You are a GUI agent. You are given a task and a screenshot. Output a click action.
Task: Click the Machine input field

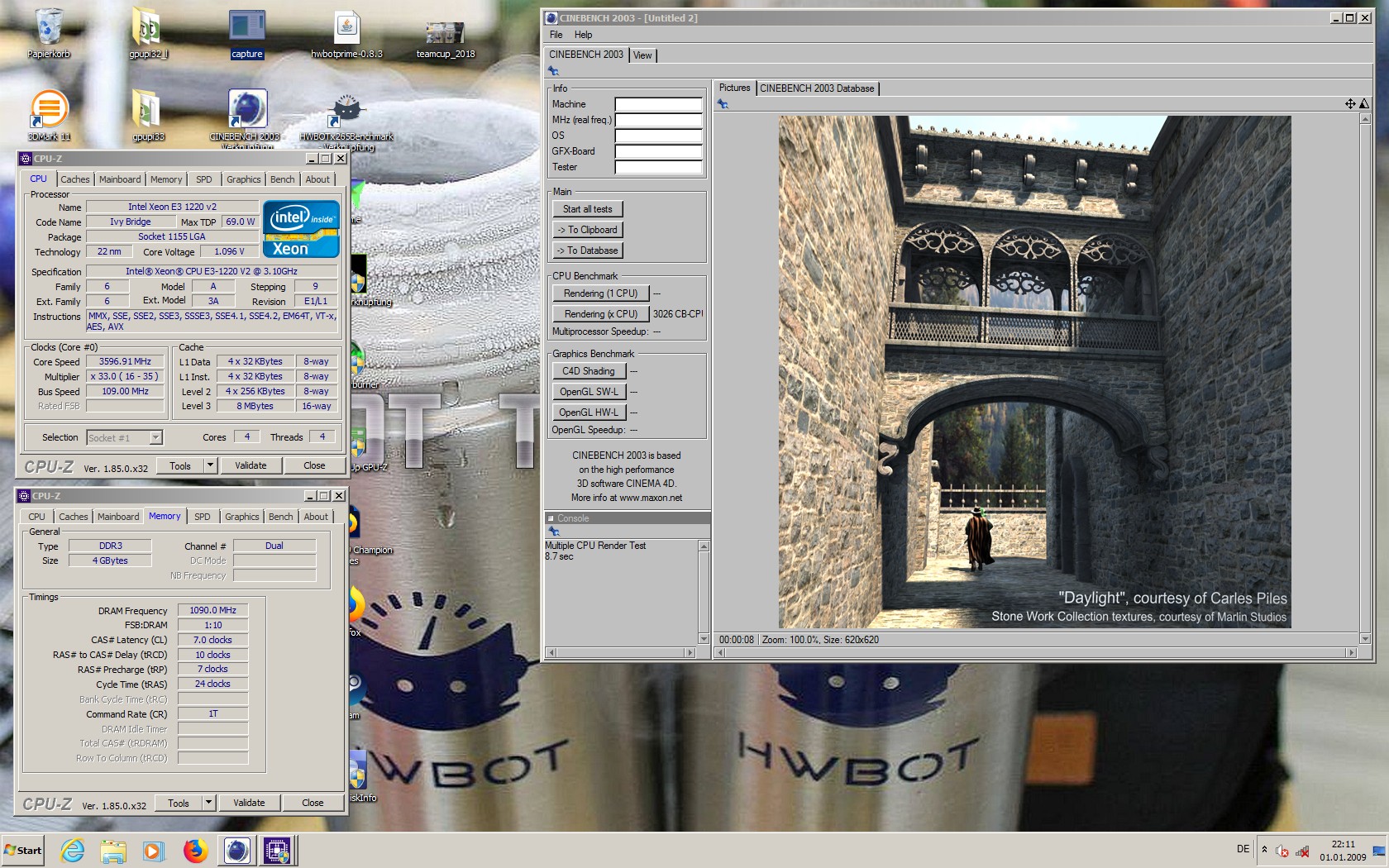(658, 104)
